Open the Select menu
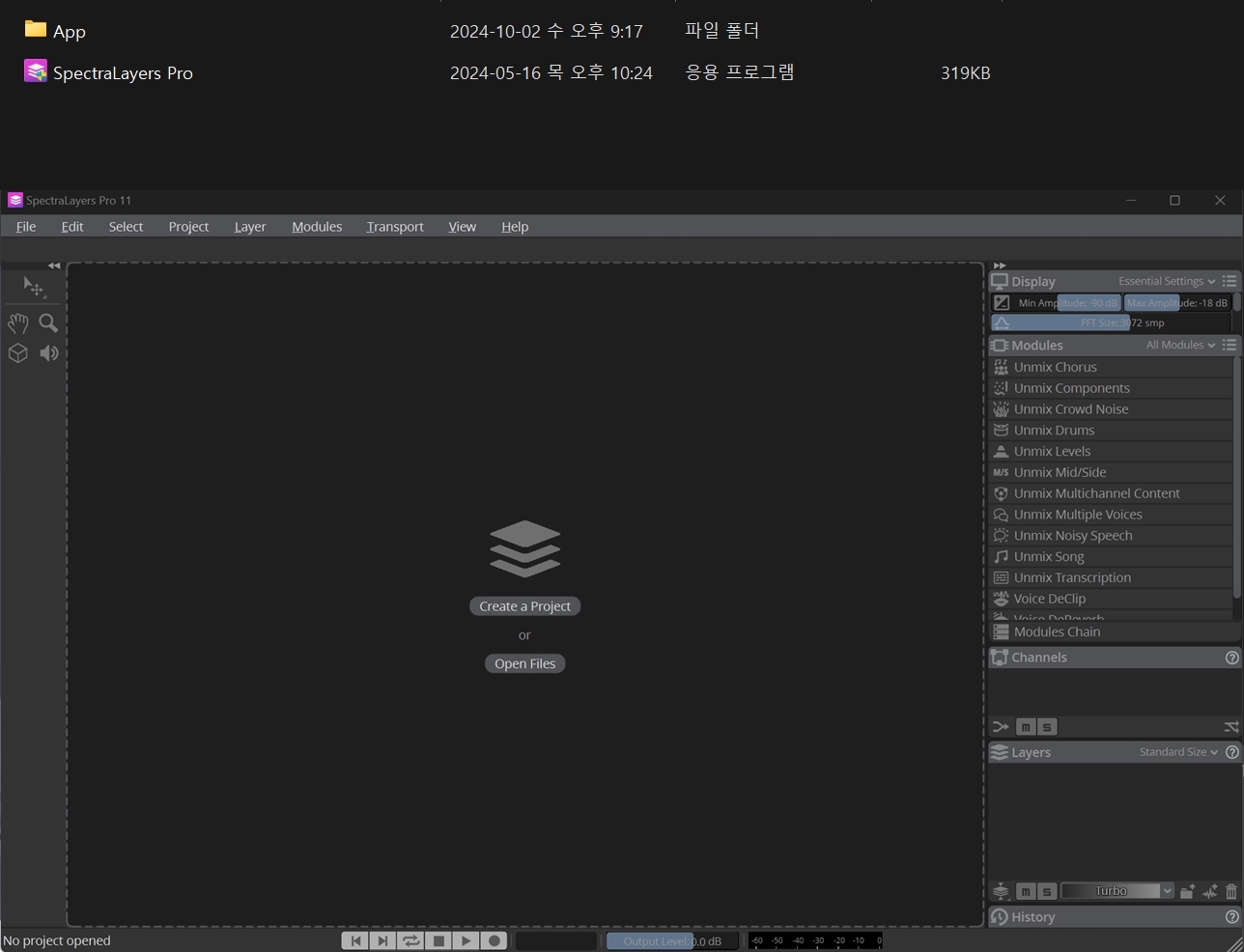This screenshot has height=952, width=1244. click(126, 227)
